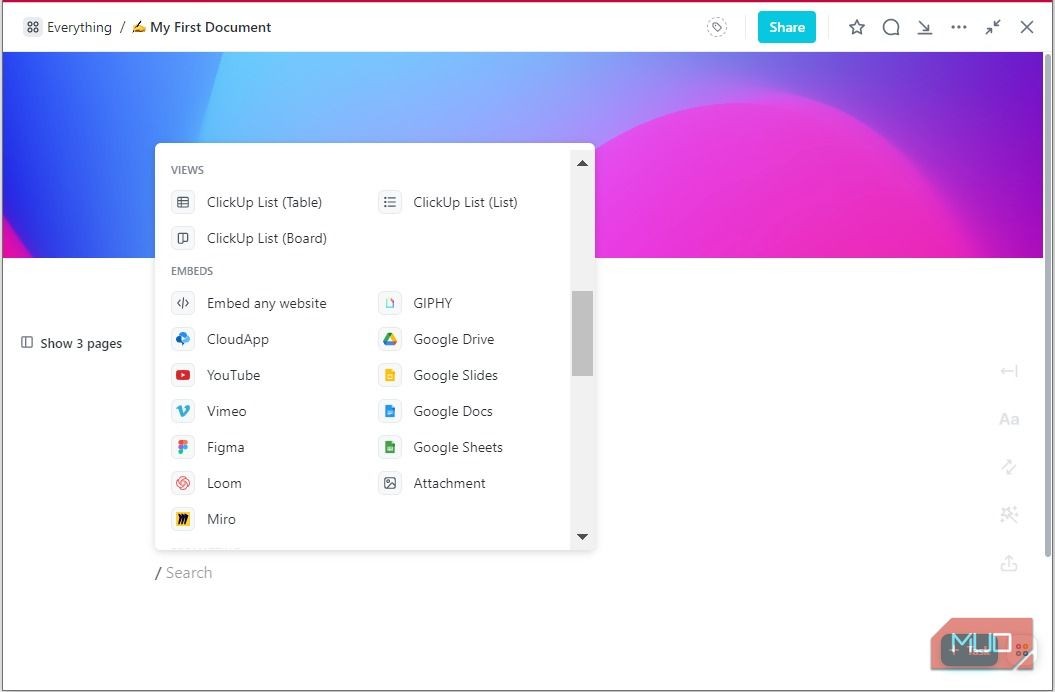Choose the Figma embed label
Image resolution: width=1055 pixels, height=692 pixels.
(225, 448)
